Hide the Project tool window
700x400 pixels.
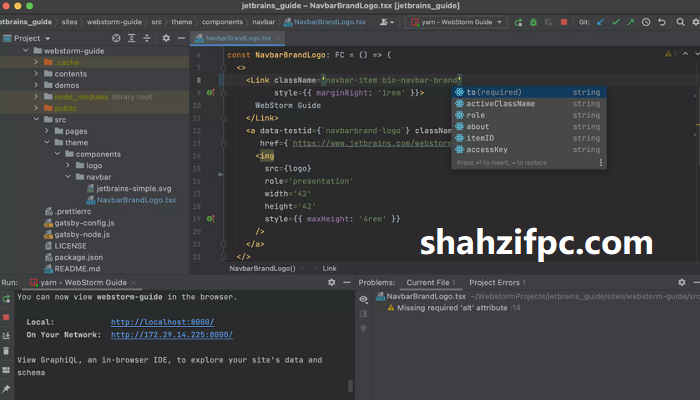tap(181, 38)
